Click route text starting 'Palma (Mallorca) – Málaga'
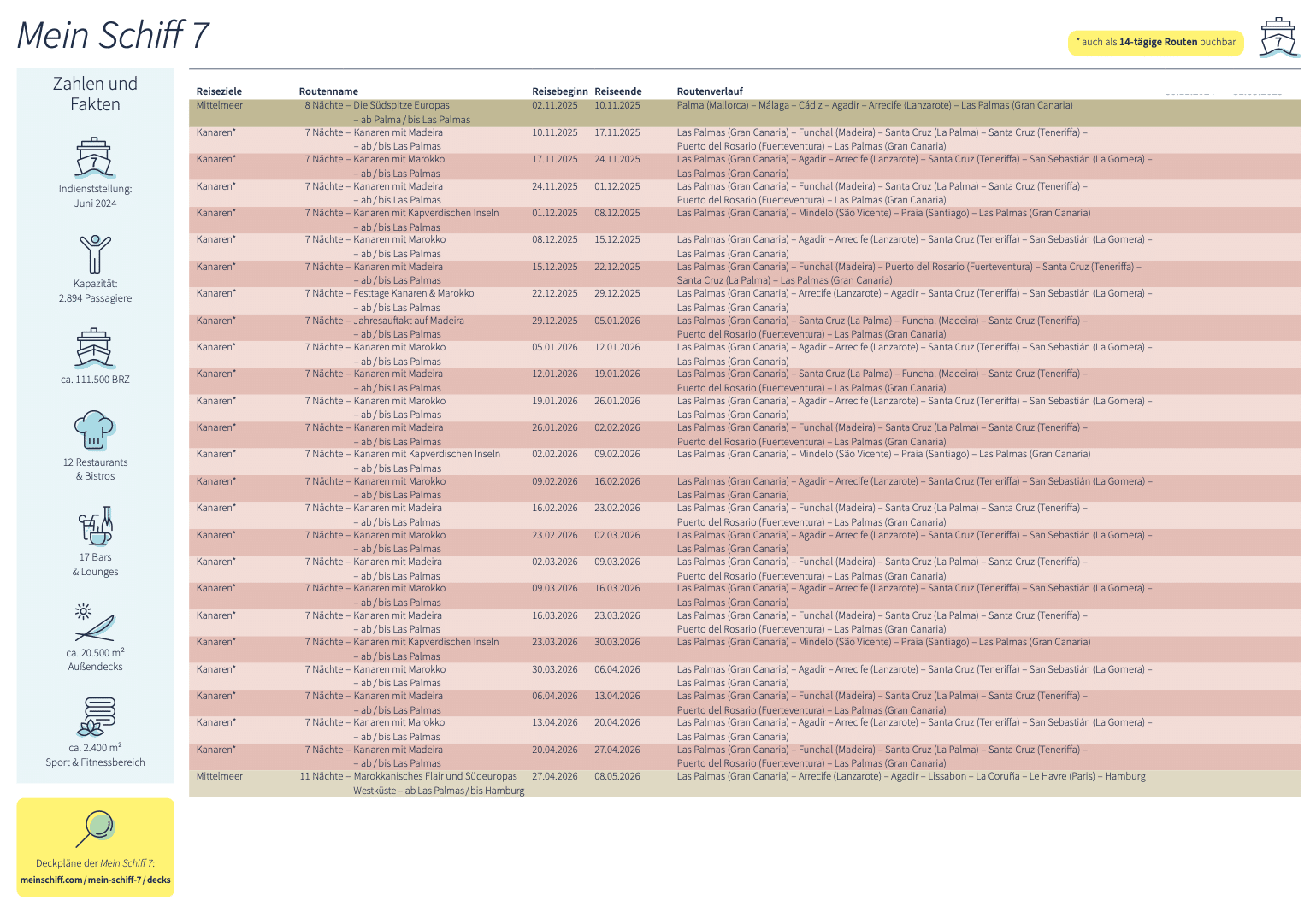This screenshot has width=1316, height=912. click(x=875, y=106)
